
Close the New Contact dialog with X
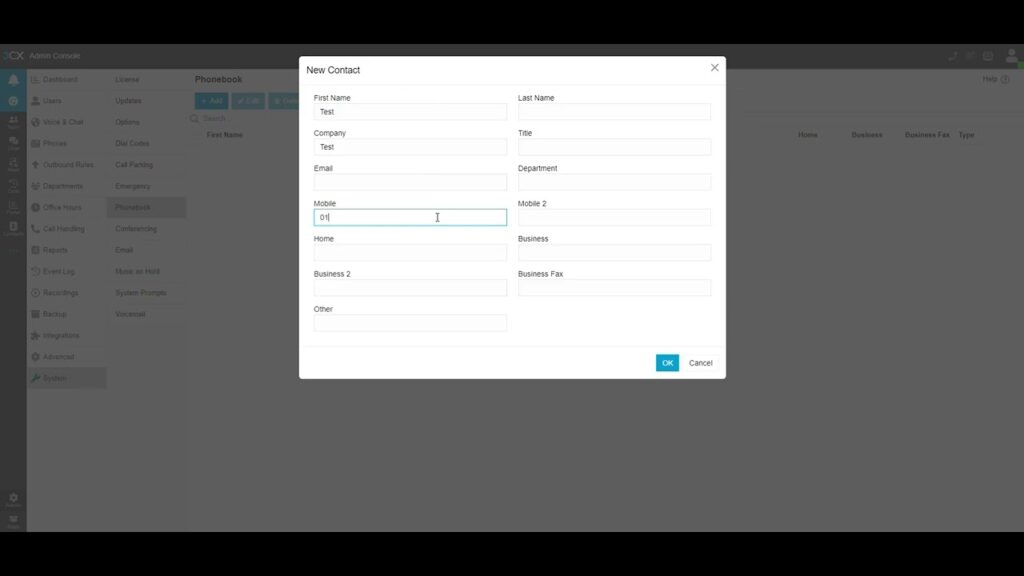click(x=714, y=68)
